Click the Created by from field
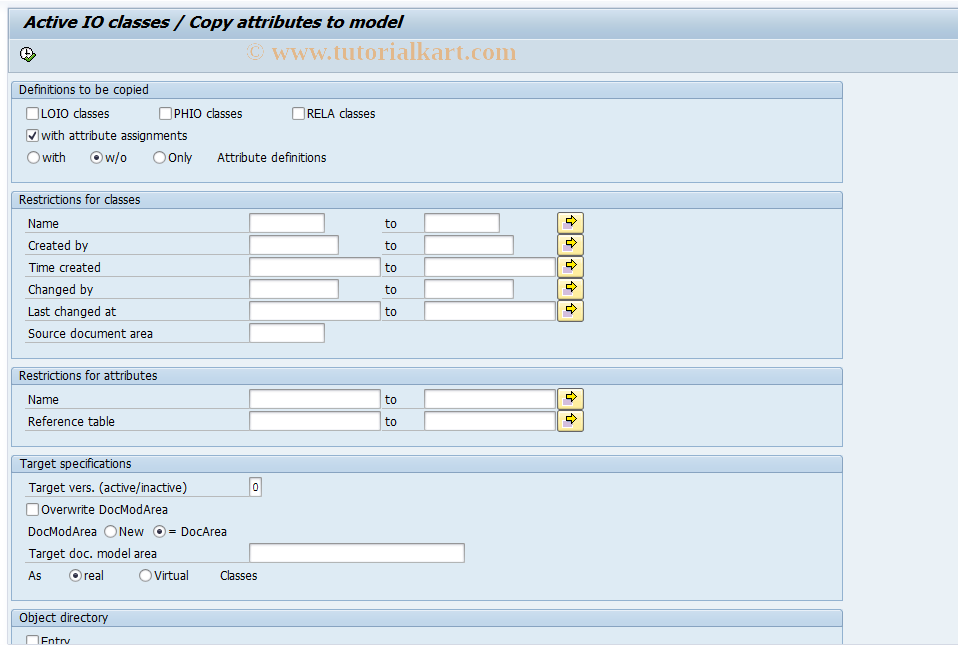Viewport: 958px width, 645px height. pyautogui.click(x=294, y=245)
